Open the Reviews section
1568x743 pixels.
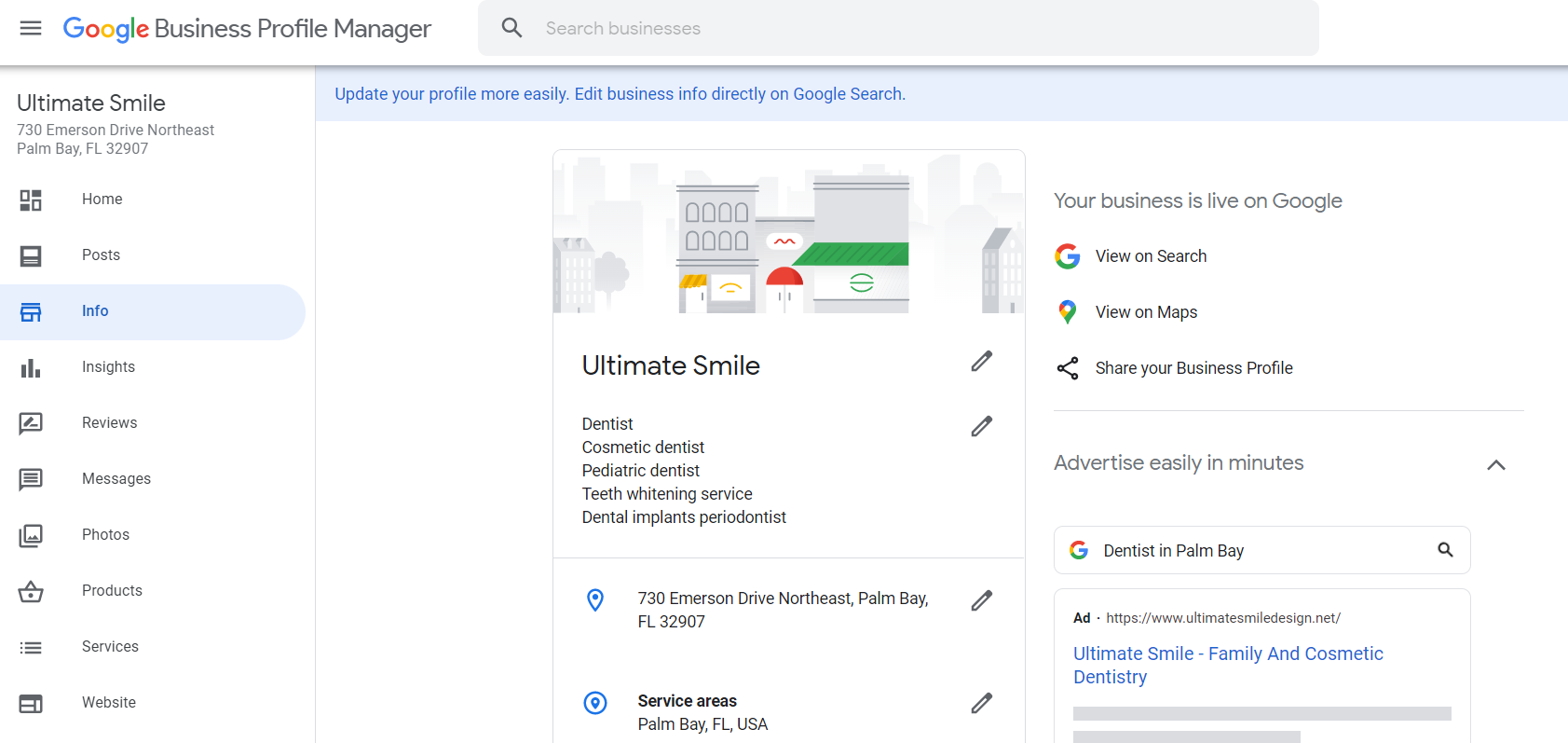tap(109, 423)
